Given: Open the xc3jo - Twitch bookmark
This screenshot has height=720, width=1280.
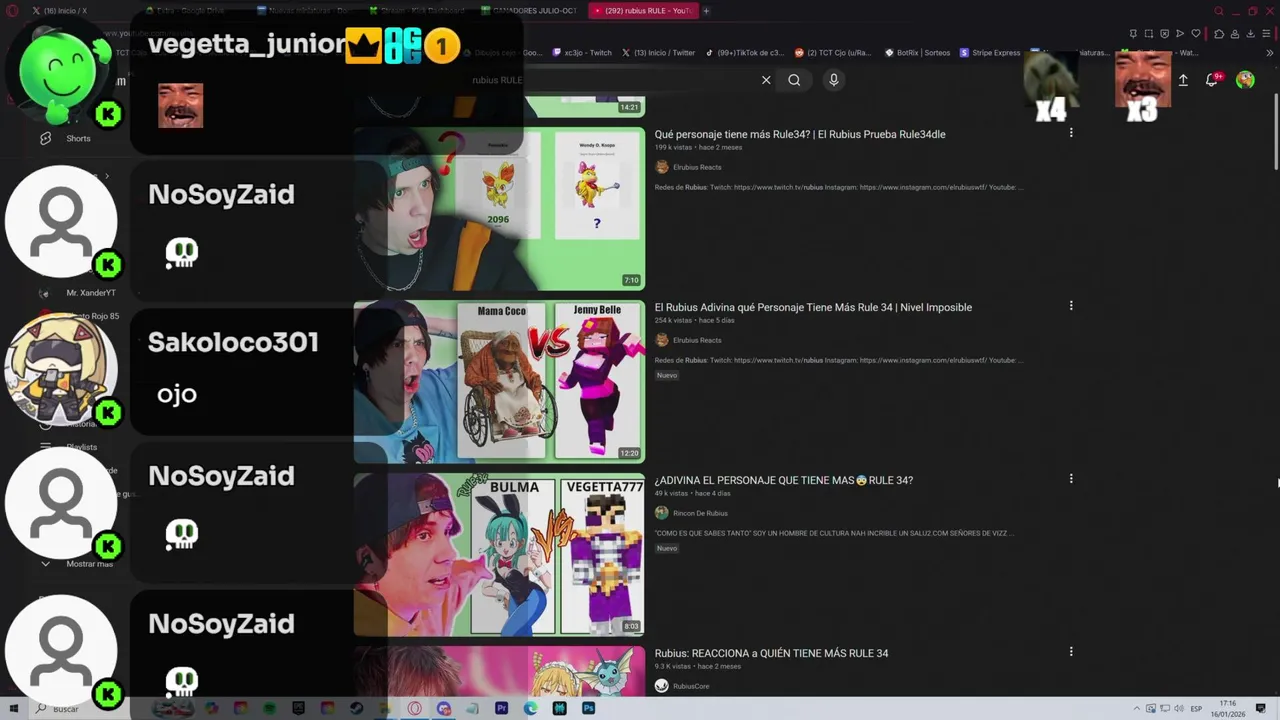Looking at the screenshot, I should pyautogui.click(x=582, y=53).
